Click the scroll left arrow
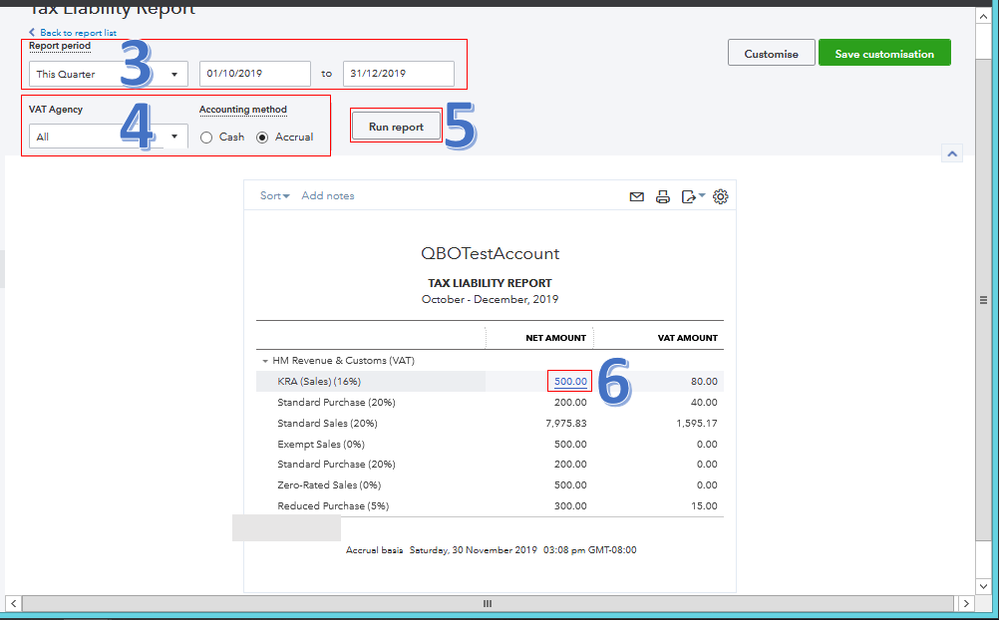 [13, 603]
